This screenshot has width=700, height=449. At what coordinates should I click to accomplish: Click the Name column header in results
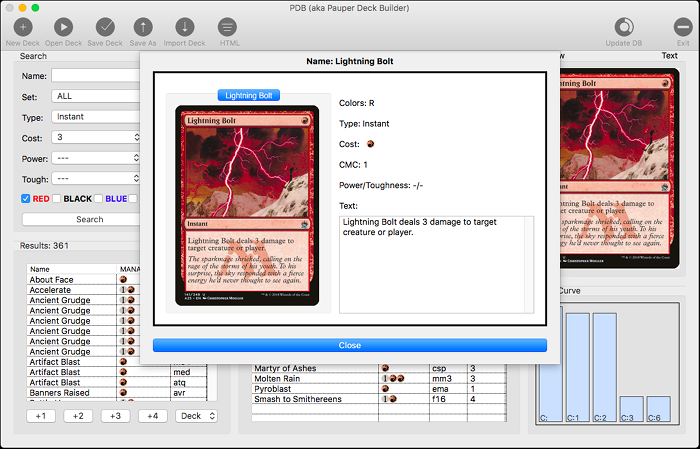click(x=71, y=269)
